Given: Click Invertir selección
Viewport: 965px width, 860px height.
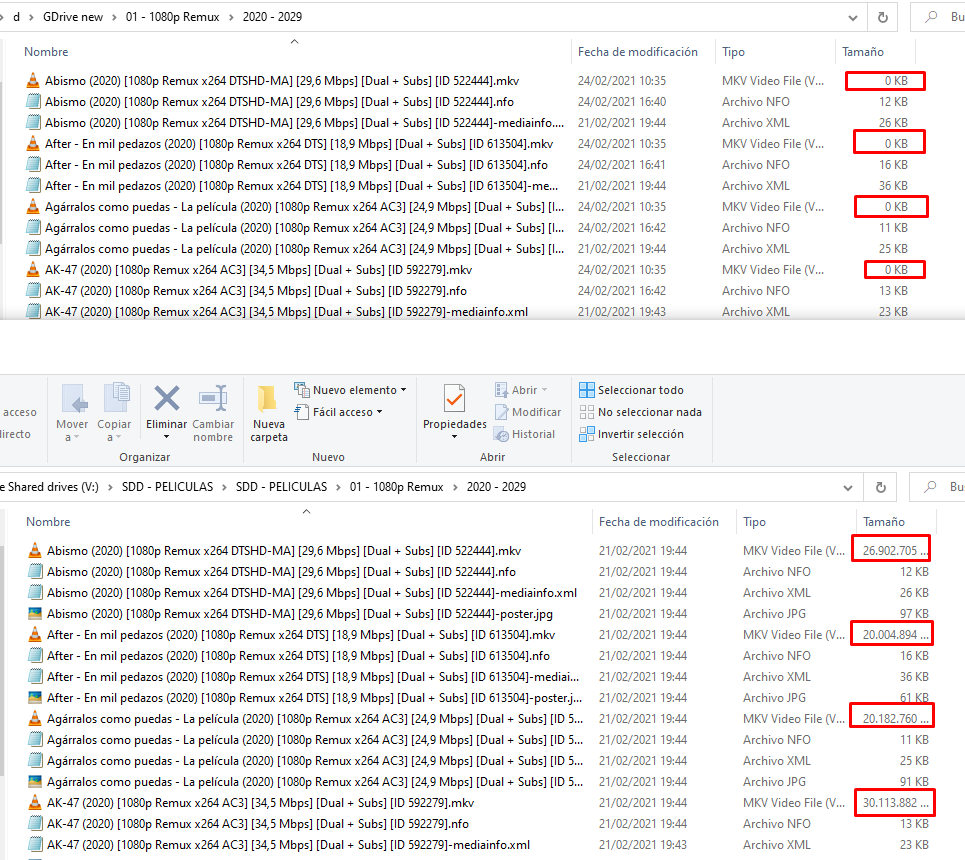Looking at the screenshot, I should pyautogui.click(x=631, y=434).
